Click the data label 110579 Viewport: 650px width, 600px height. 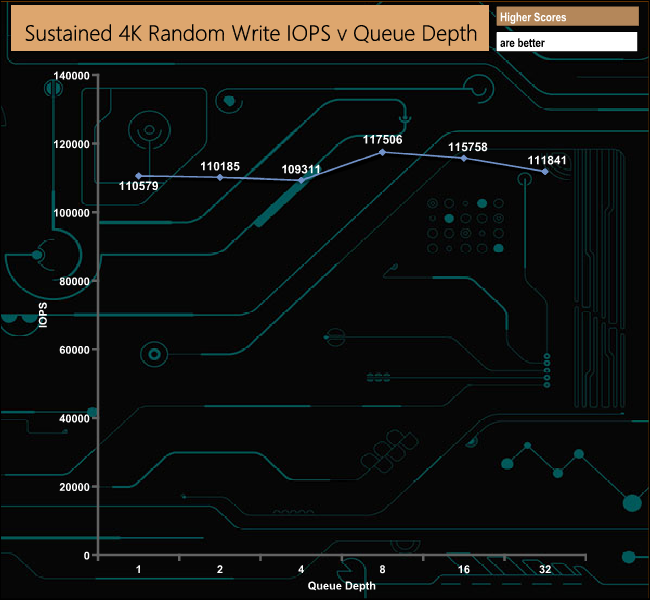138,186
